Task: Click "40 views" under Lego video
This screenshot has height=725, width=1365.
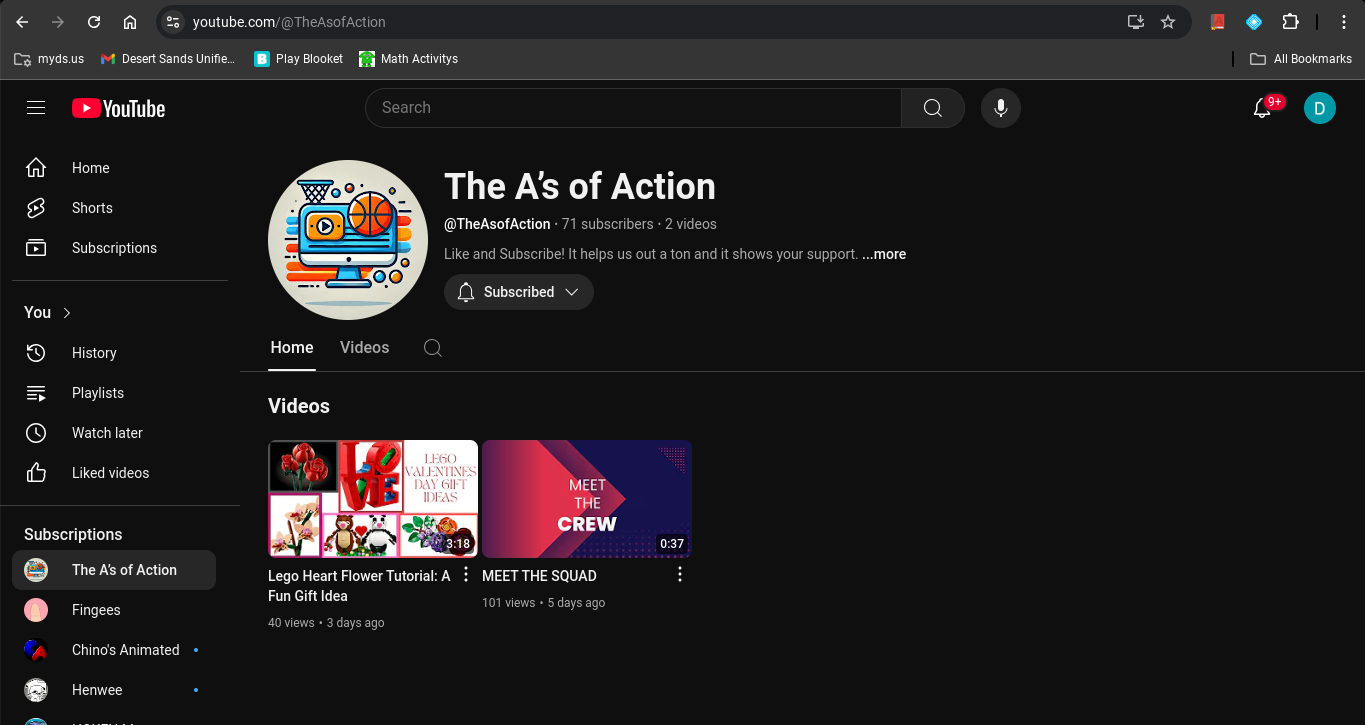Action: (x=291, y=623)
